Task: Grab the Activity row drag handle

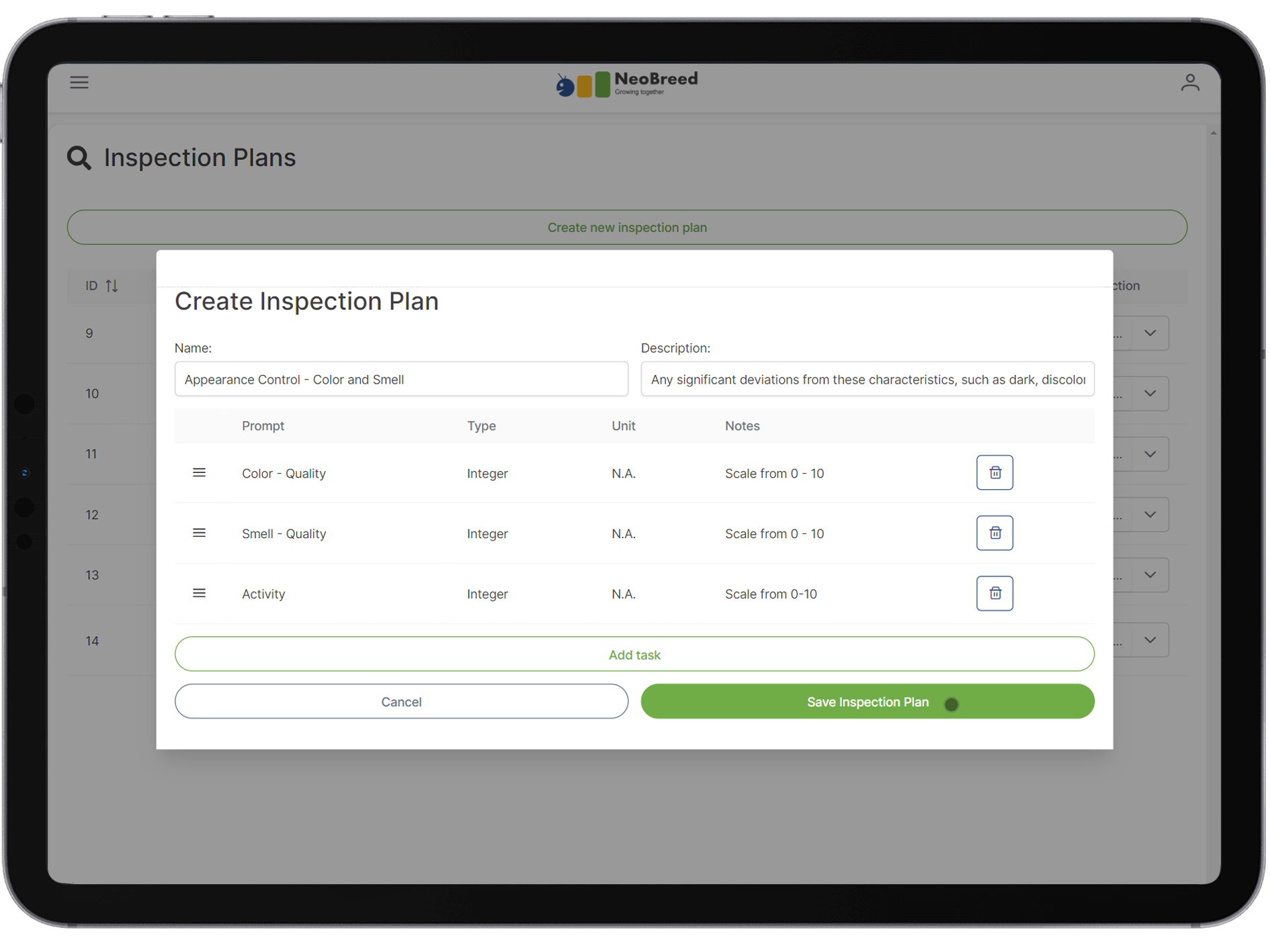Action: [x=199, y=594]
